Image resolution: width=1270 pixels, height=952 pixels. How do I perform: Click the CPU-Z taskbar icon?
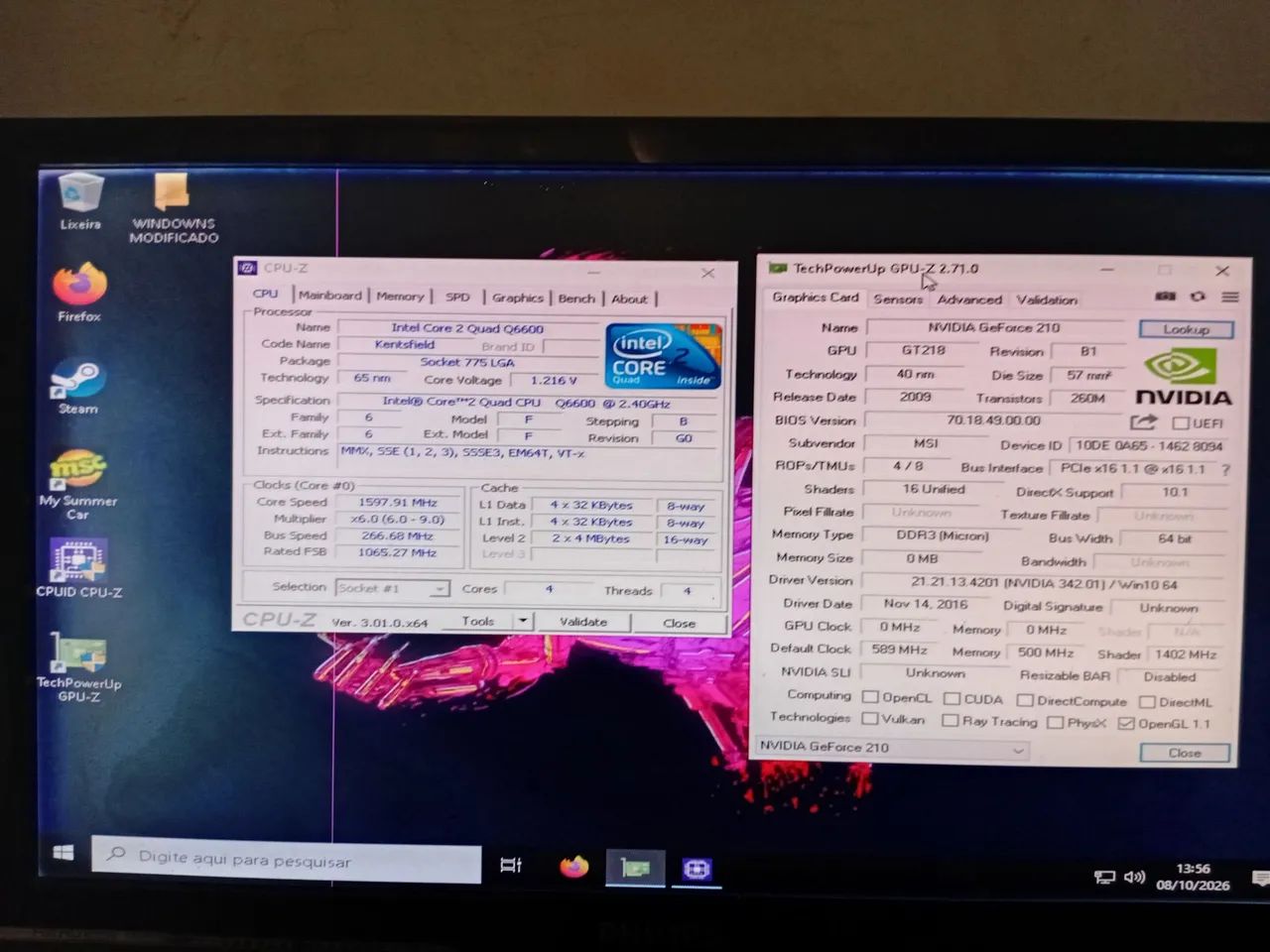[x=697, y=870]
